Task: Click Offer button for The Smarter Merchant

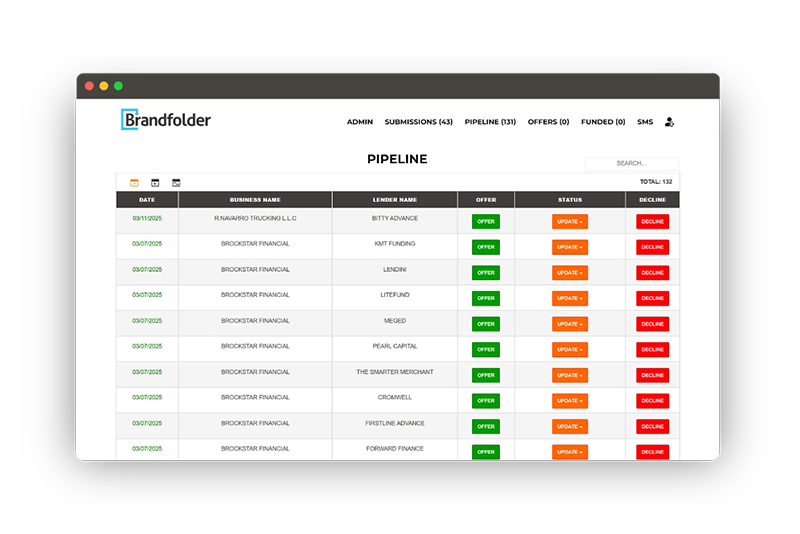Action: pos(486,375)
